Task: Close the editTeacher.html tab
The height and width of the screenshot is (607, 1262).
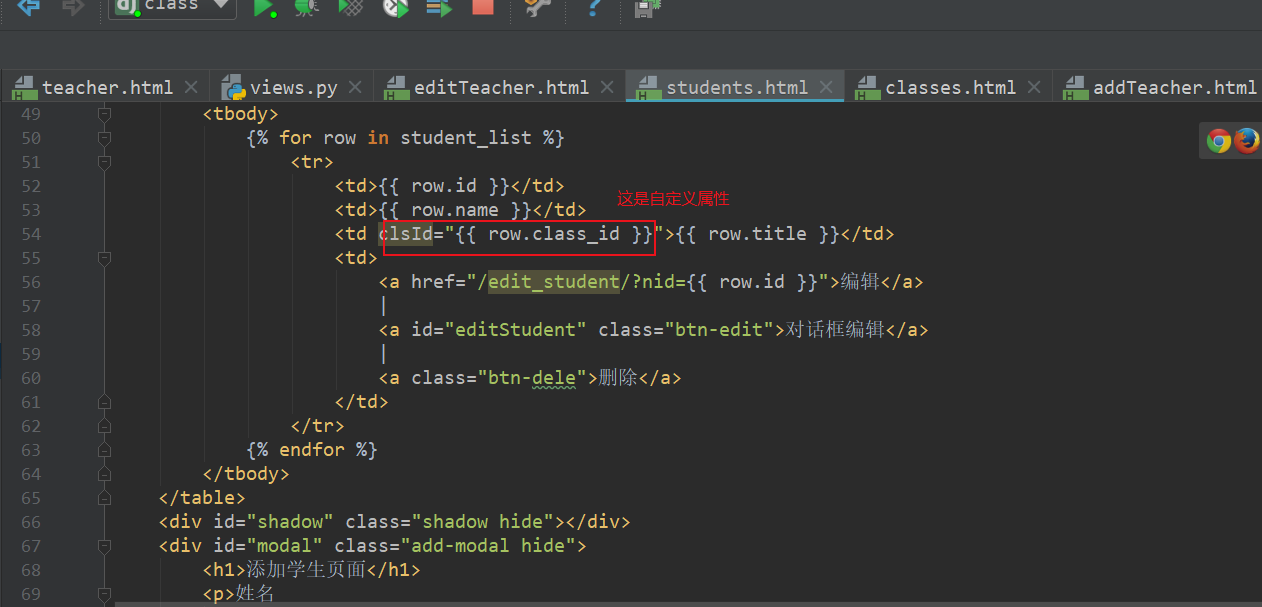Action: [x=607, y=87]
